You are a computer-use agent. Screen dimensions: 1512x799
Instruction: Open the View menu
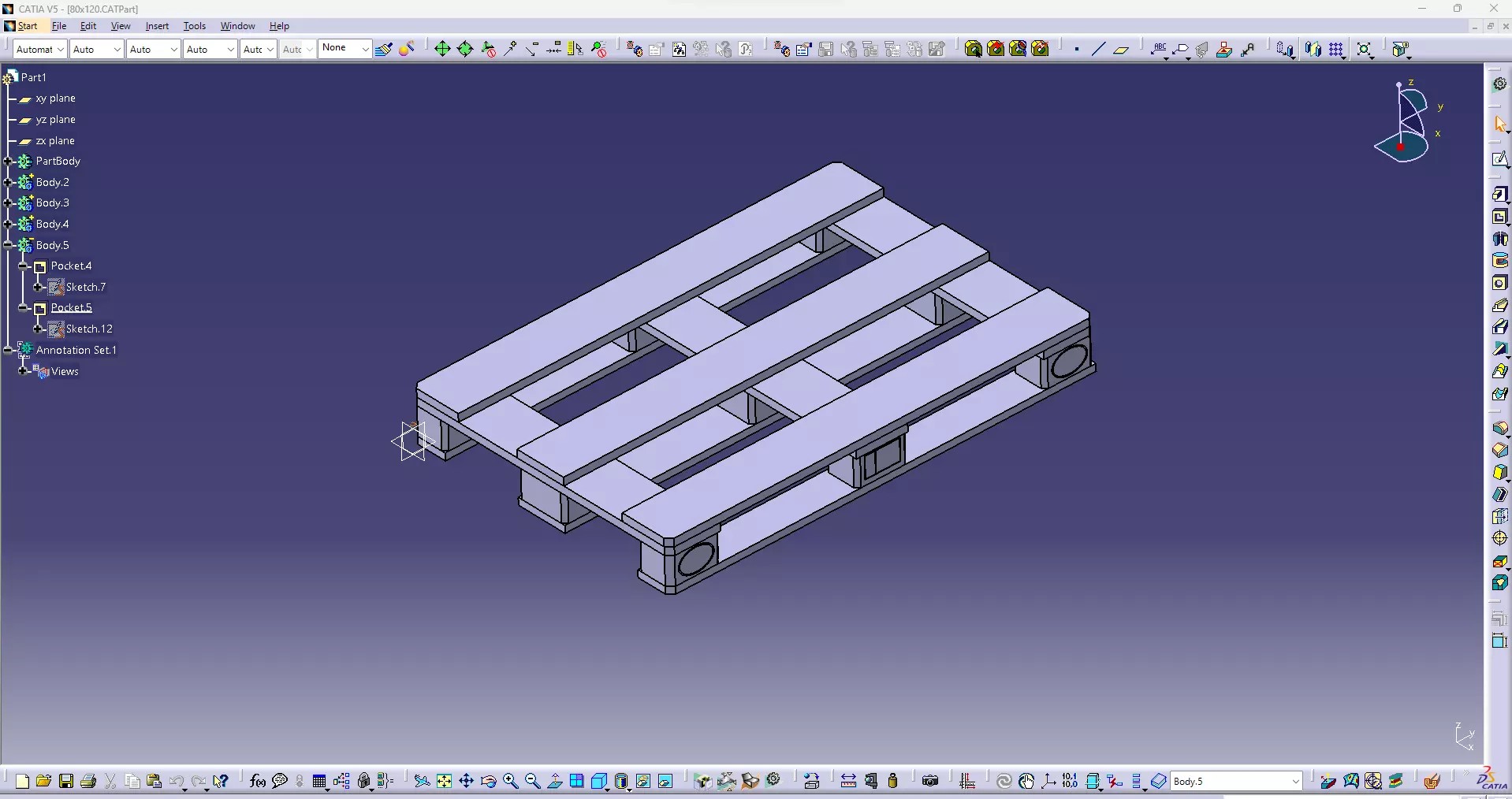click(121, 26)
